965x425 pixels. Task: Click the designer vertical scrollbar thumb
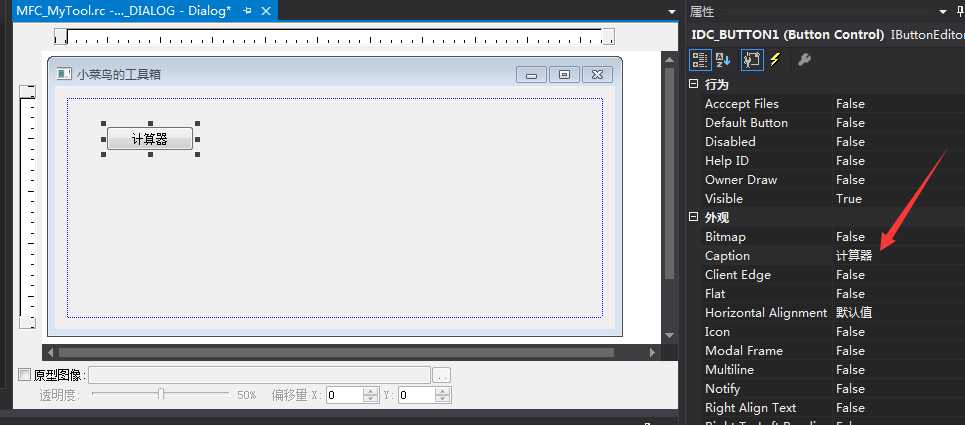tap(670, 175)
